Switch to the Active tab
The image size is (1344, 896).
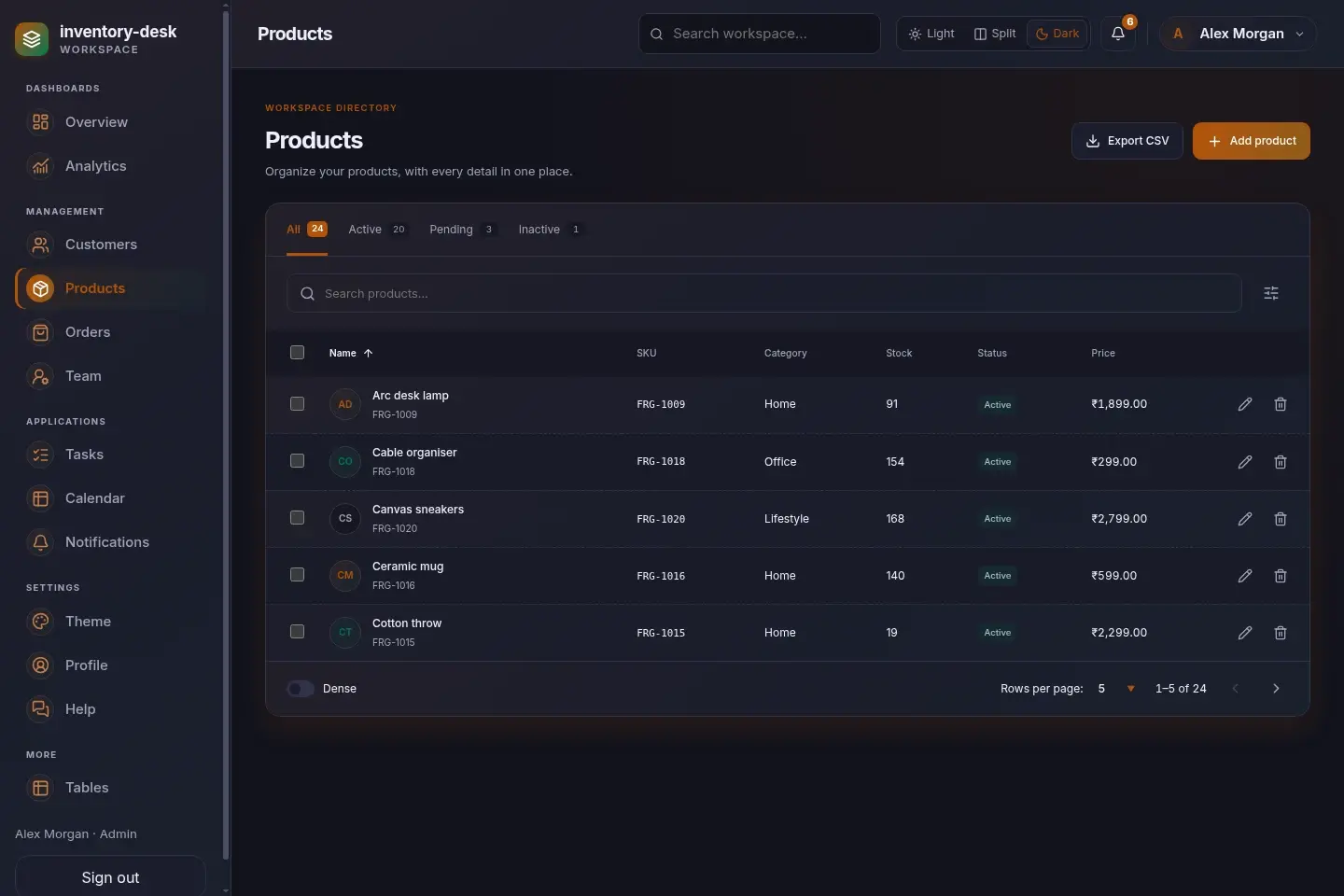click(378, 230)
